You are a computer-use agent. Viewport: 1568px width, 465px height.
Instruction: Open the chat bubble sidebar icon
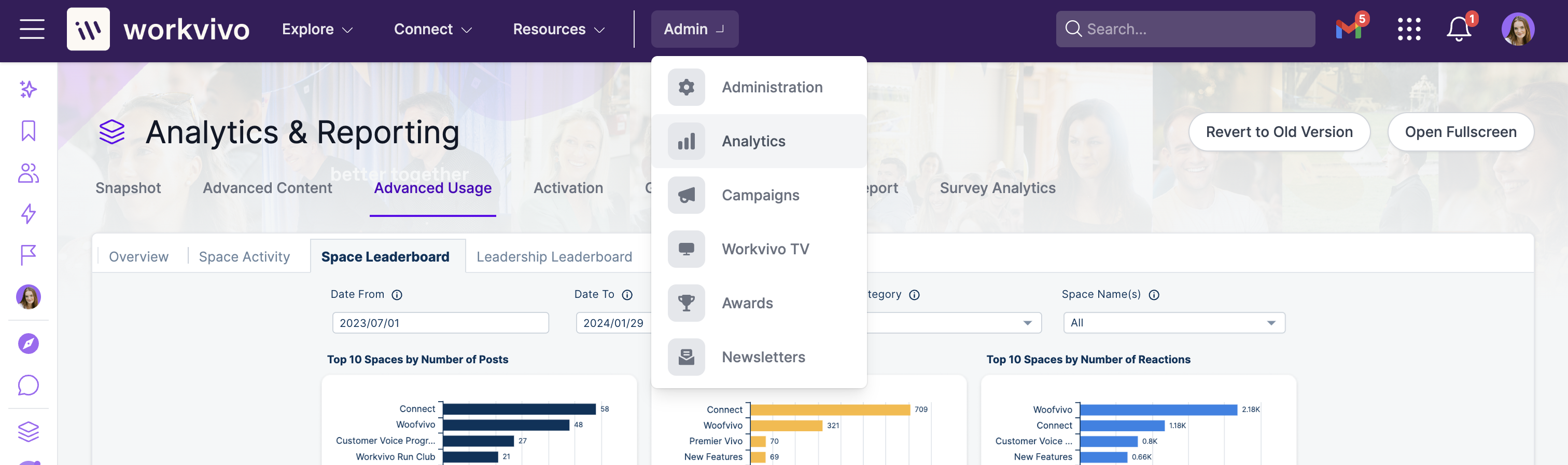tap(29, 385)
